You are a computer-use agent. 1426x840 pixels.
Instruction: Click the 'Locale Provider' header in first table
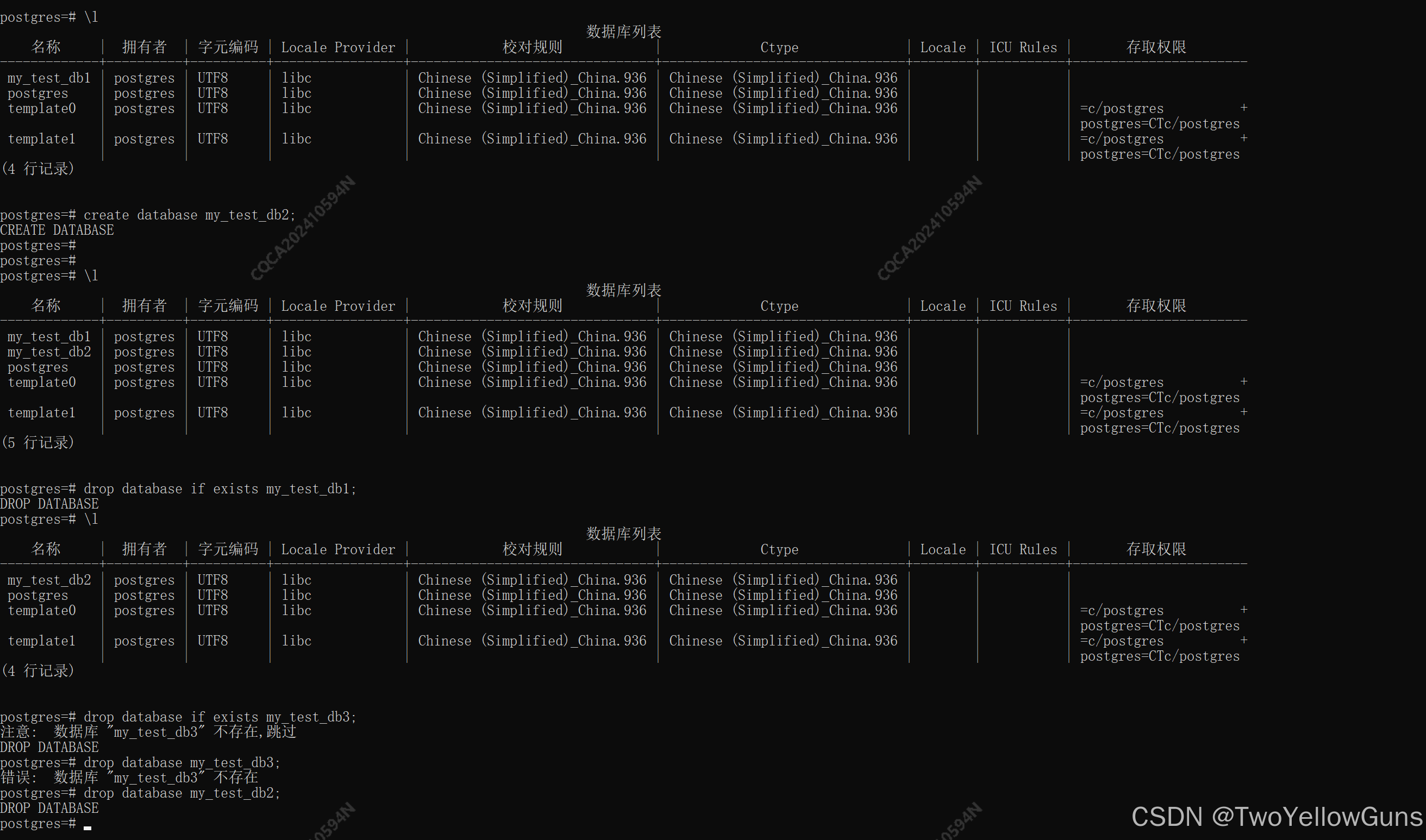coord(338,48)
